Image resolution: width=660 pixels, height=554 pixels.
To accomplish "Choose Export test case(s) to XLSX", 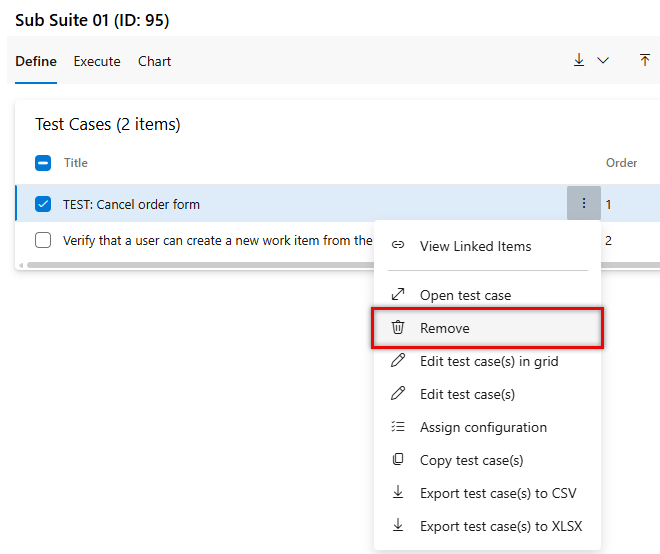I will [x=500, y=526].
